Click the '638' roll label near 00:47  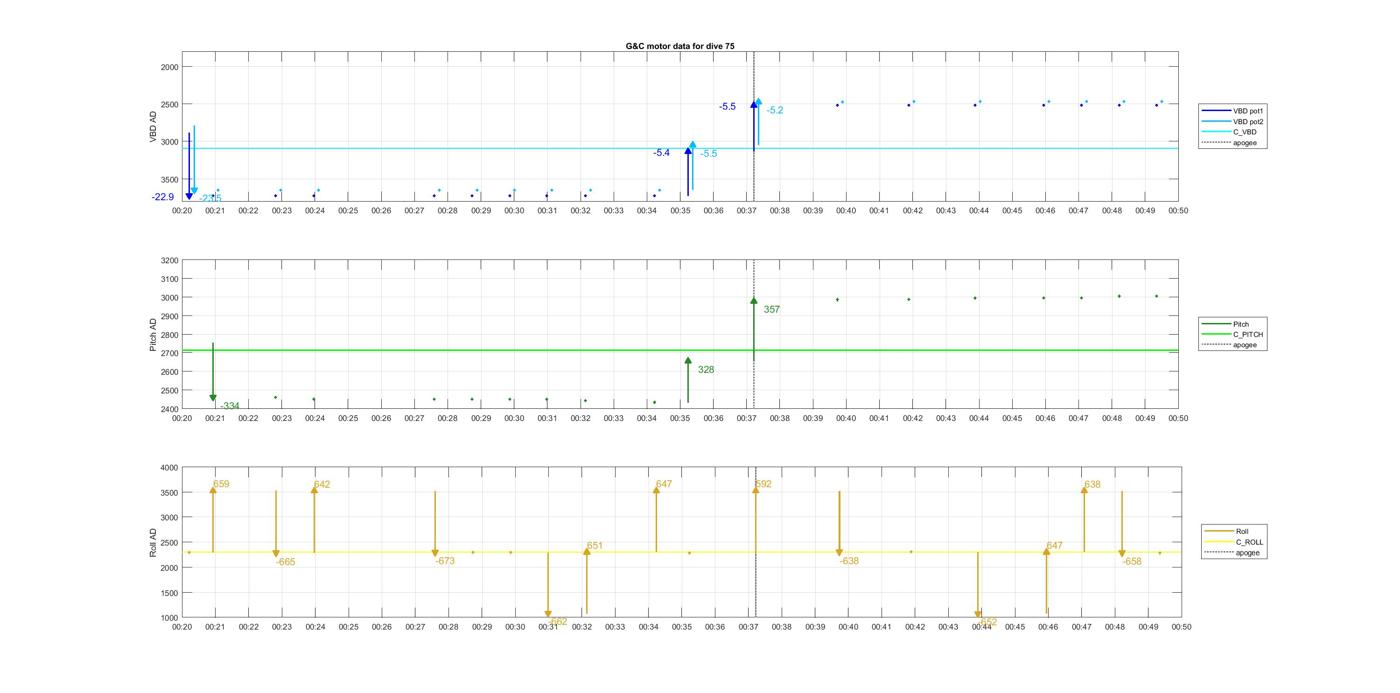click(1092, 484)
